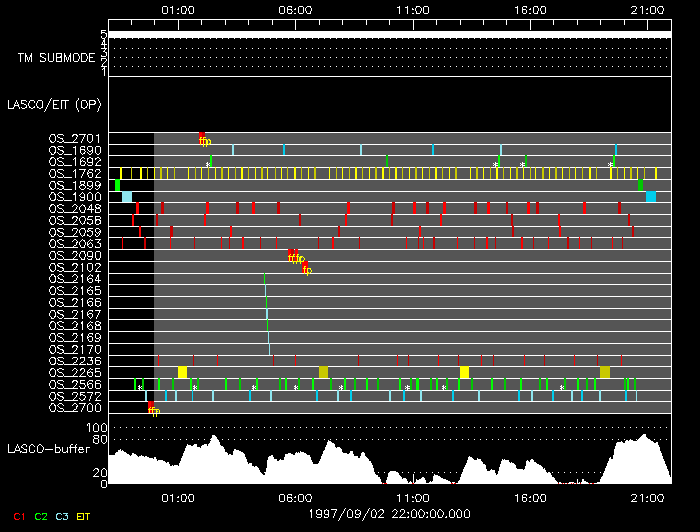Click the leftmost green block in the OS_1899 row

click(x=117, y=185)
